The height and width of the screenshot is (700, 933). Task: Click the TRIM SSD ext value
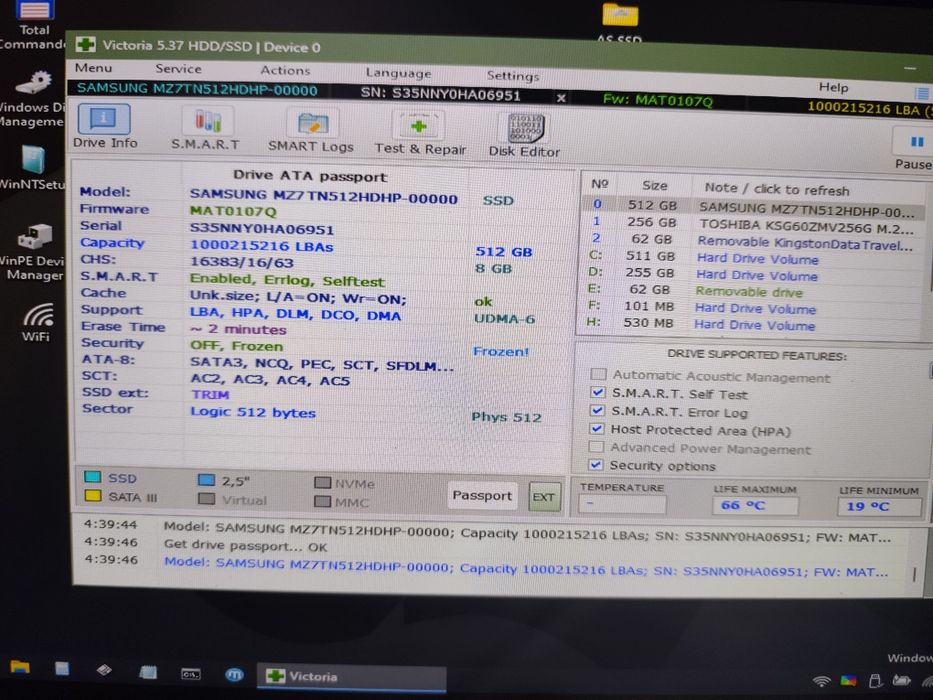(x=210, y=394)
